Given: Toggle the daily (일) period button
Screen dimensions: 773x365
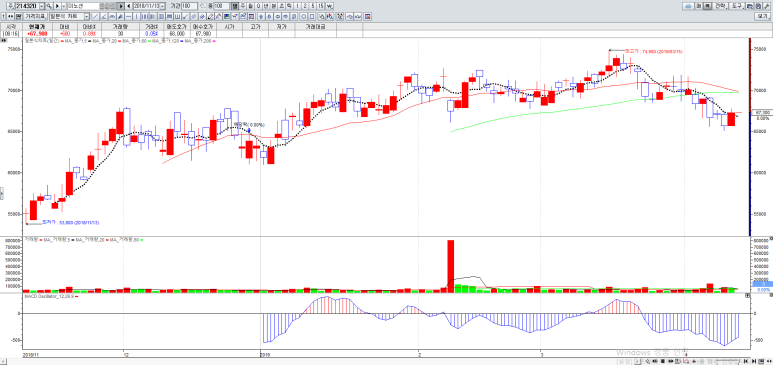Looking at the screenshot, I should (235, 5).
